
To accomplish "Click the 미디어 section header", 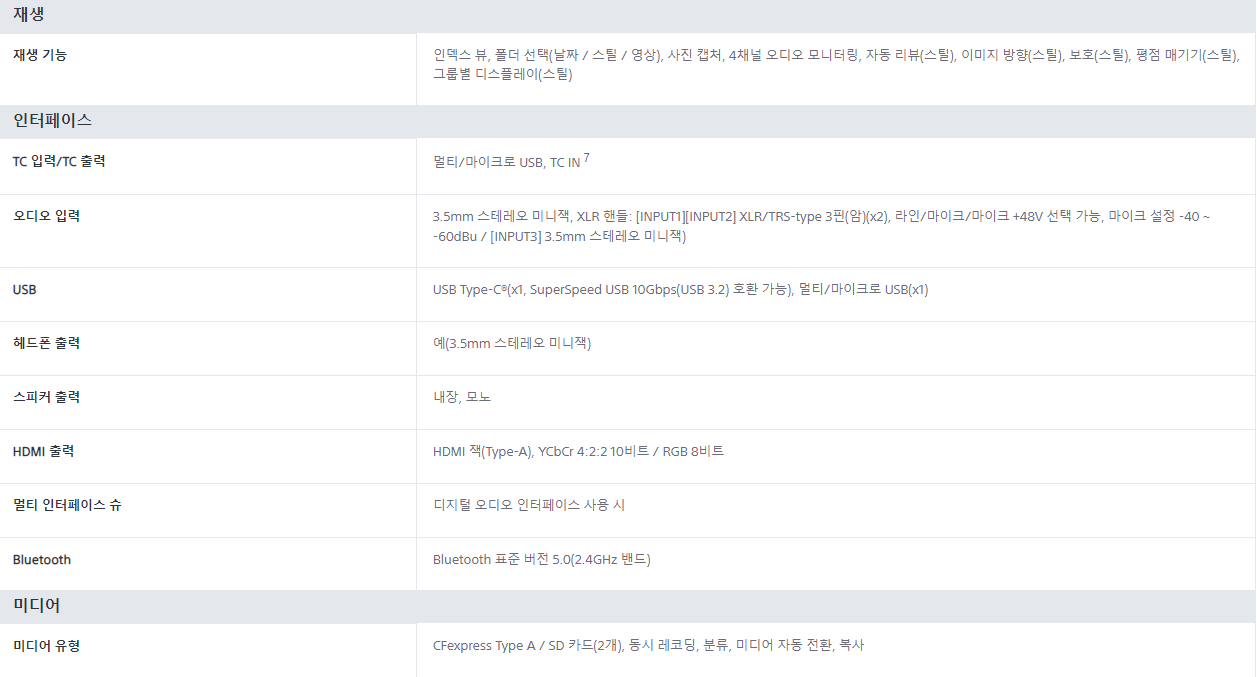I will tap(37, 605).
